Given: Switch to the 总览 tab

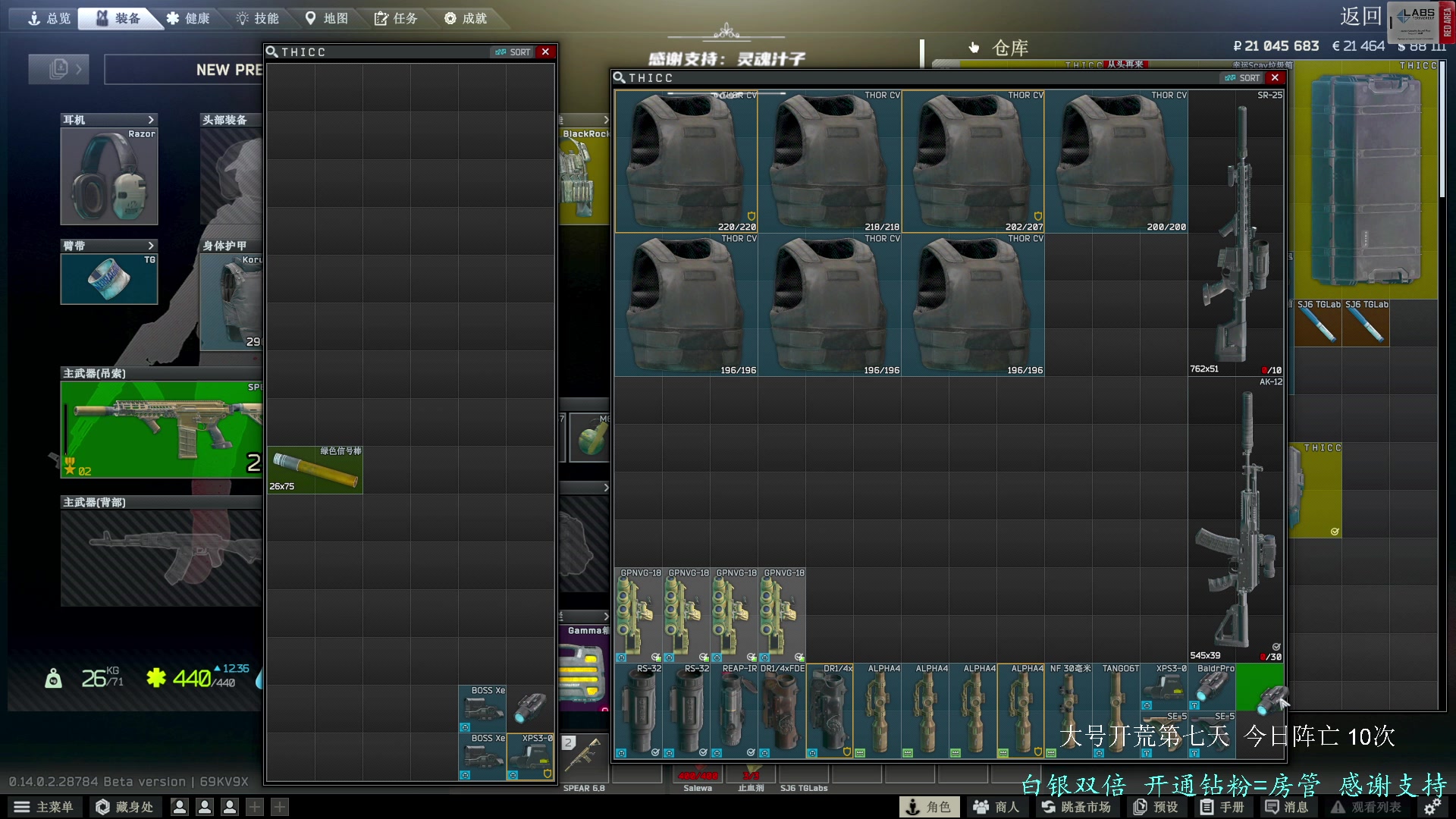Looking at the screenshot, I should 49,18.
